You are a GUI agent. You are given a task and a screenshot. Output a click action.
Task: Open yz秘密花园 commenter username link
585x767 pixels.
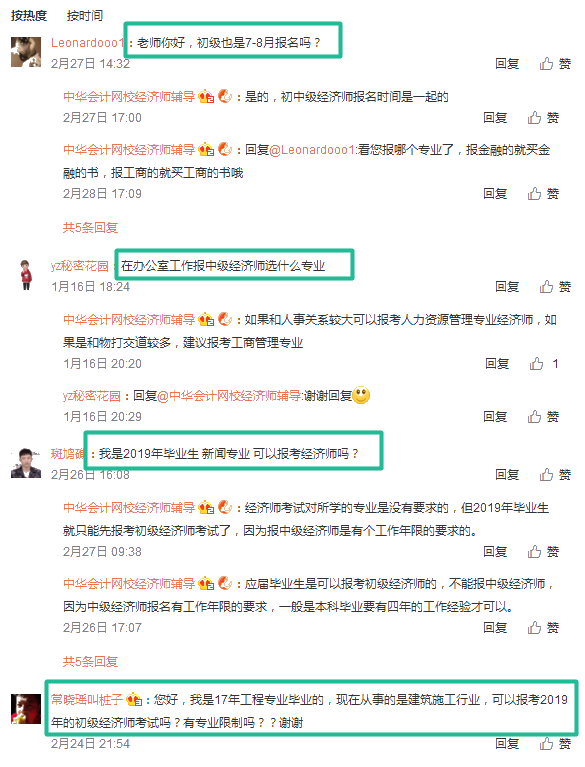tap(80, 266)
